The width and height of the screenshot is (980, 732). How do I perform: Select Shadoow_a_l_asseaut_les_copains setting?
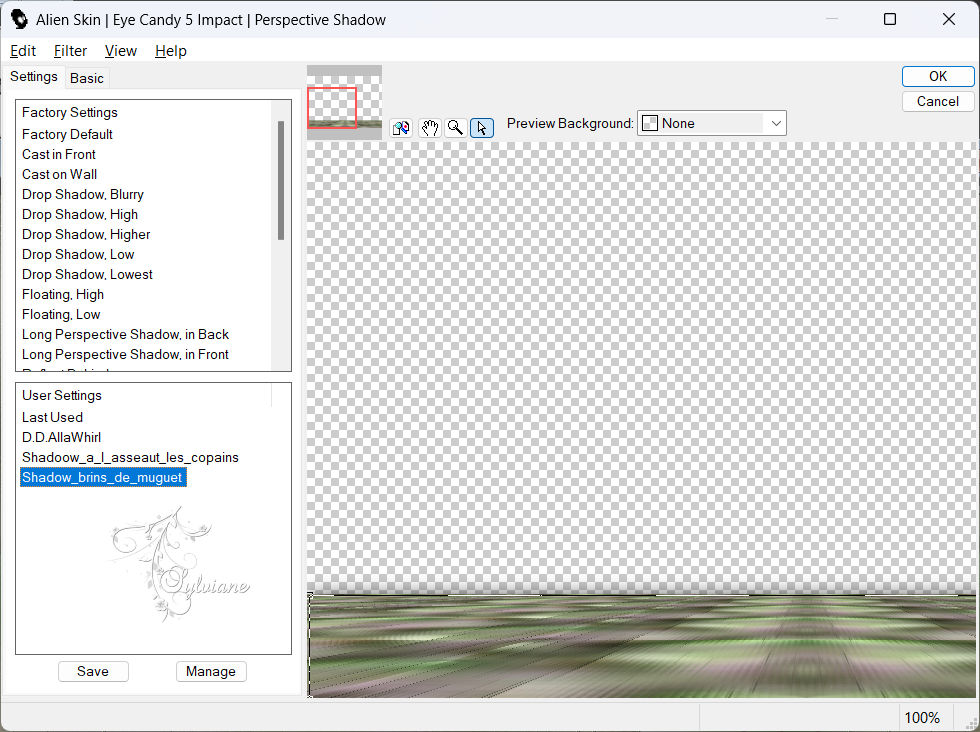coord(130,458)
